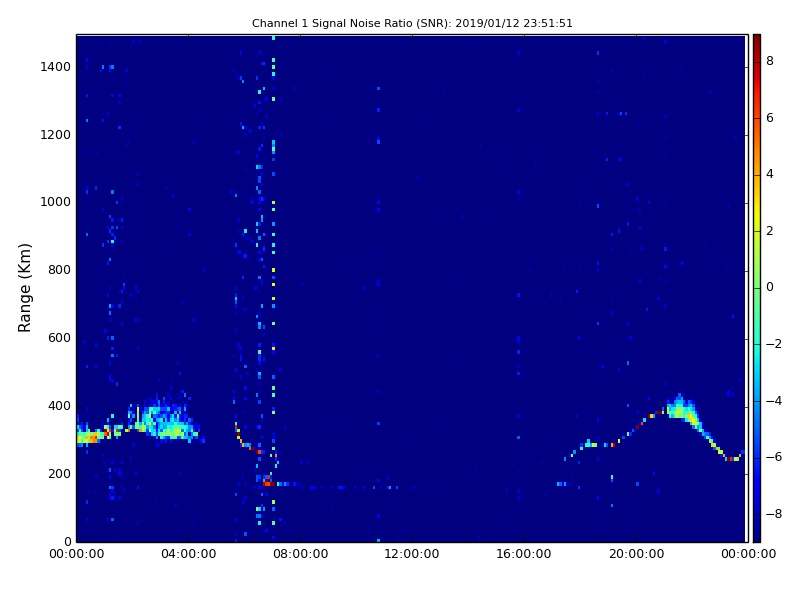Click the 200 range tick label

[x=59, y=474]
